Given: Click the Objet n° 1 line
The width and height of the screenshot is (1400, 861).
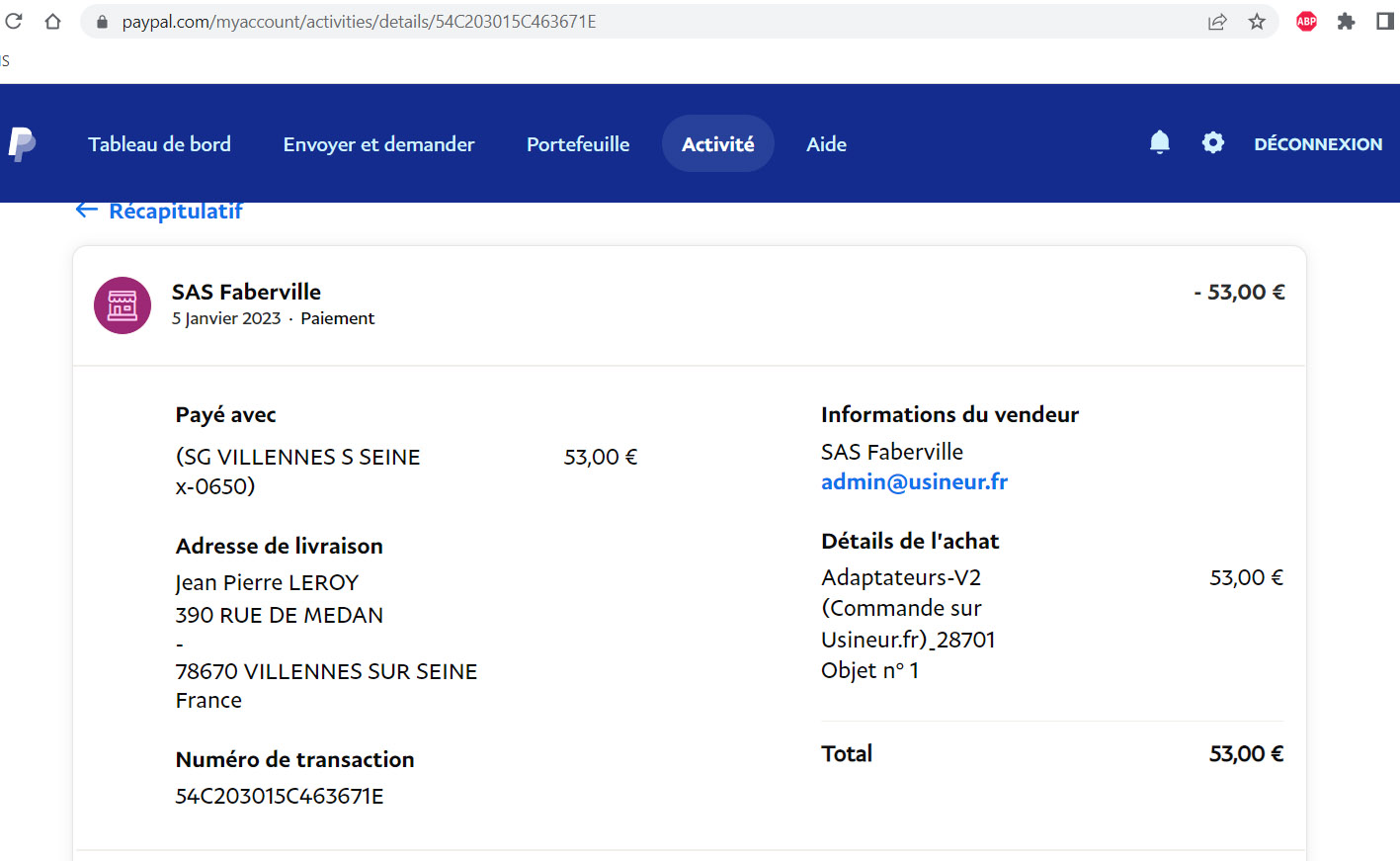Looking at the screenshot, I should [x=869, y=670].
